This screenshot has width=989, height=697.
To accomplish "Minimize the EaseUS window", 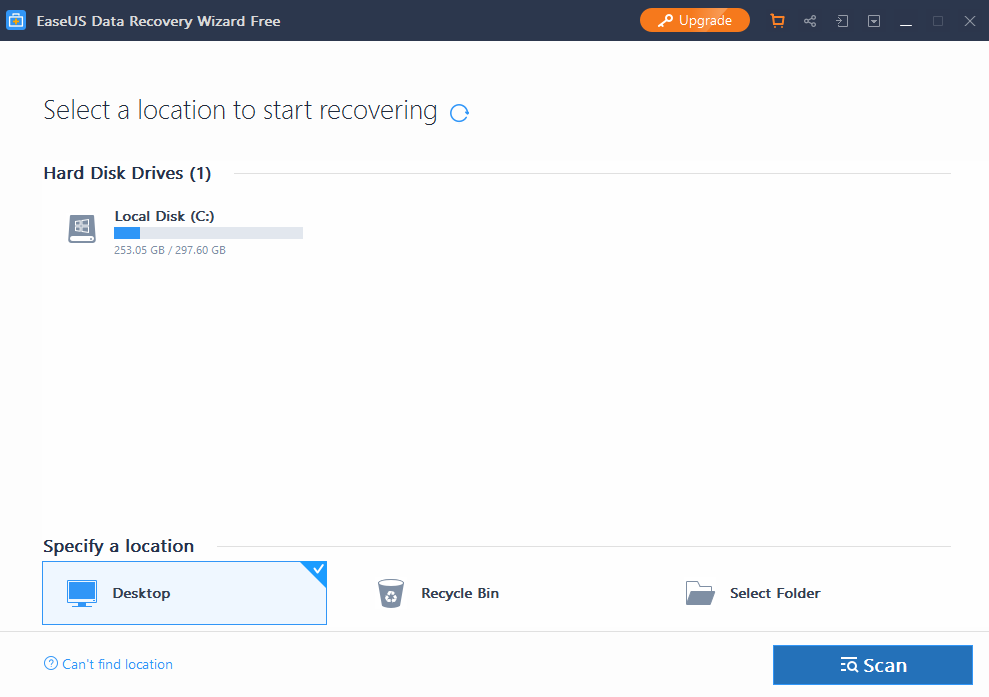I will pos(906,21).
